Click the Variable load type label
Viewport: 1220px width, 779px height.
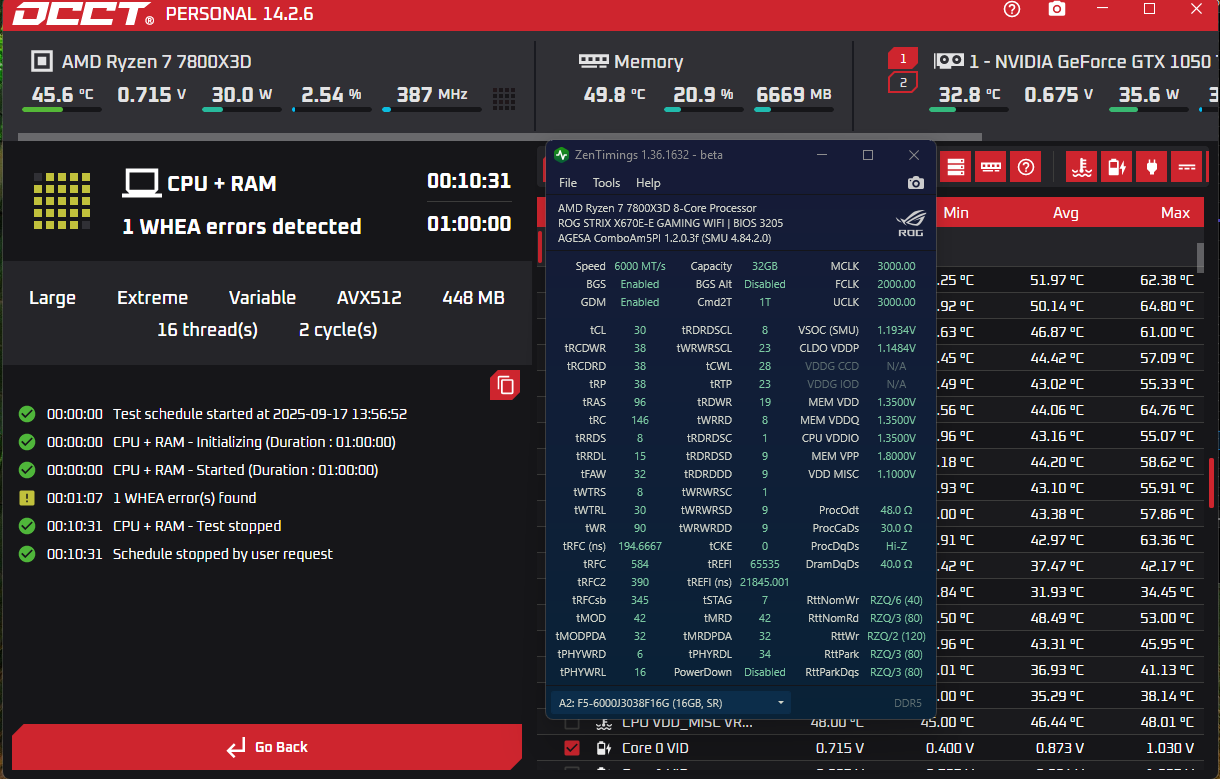coord(262,298)
